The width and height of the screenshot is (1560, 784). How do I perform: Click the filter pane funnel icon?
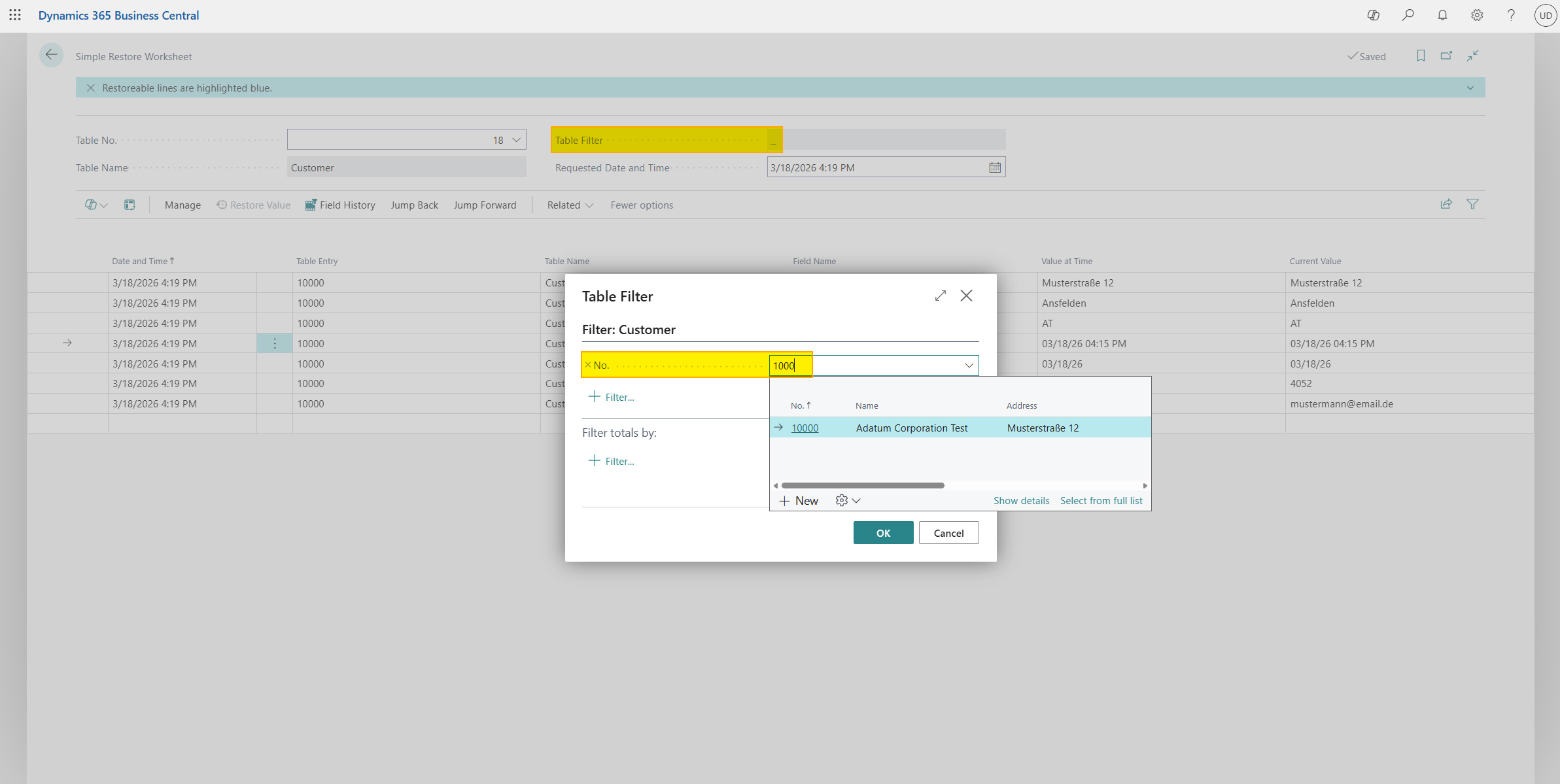1472,205
